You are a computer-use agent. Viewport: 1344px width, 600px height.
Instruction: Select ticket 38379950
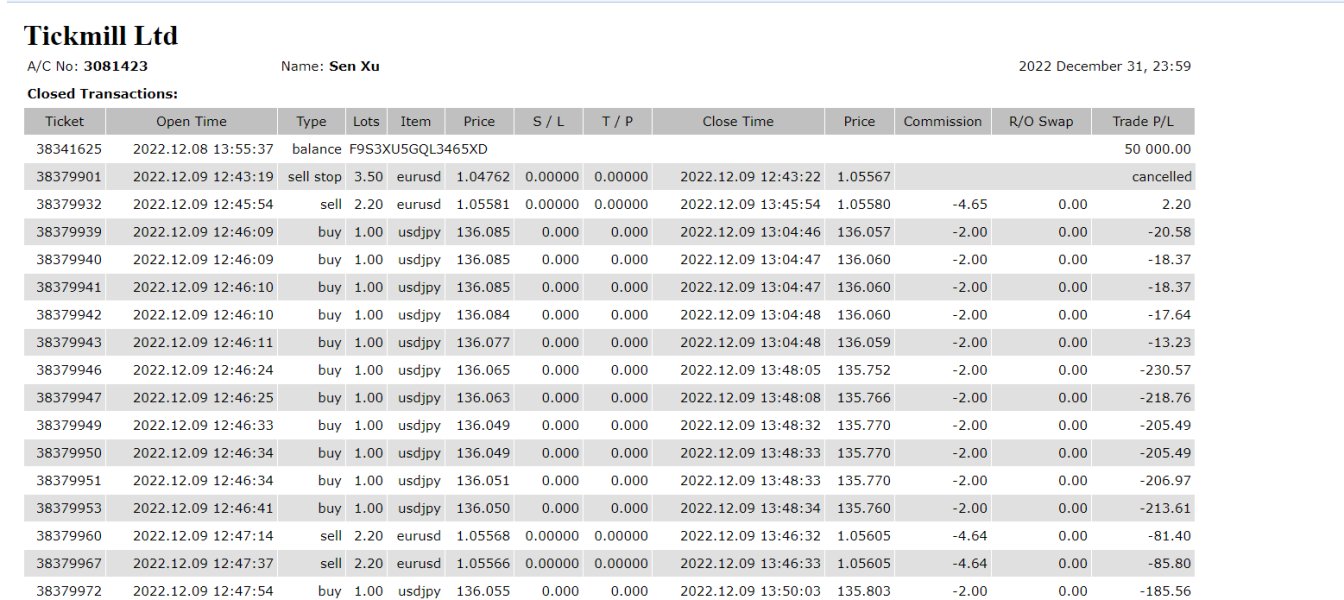tap(68, 453)
